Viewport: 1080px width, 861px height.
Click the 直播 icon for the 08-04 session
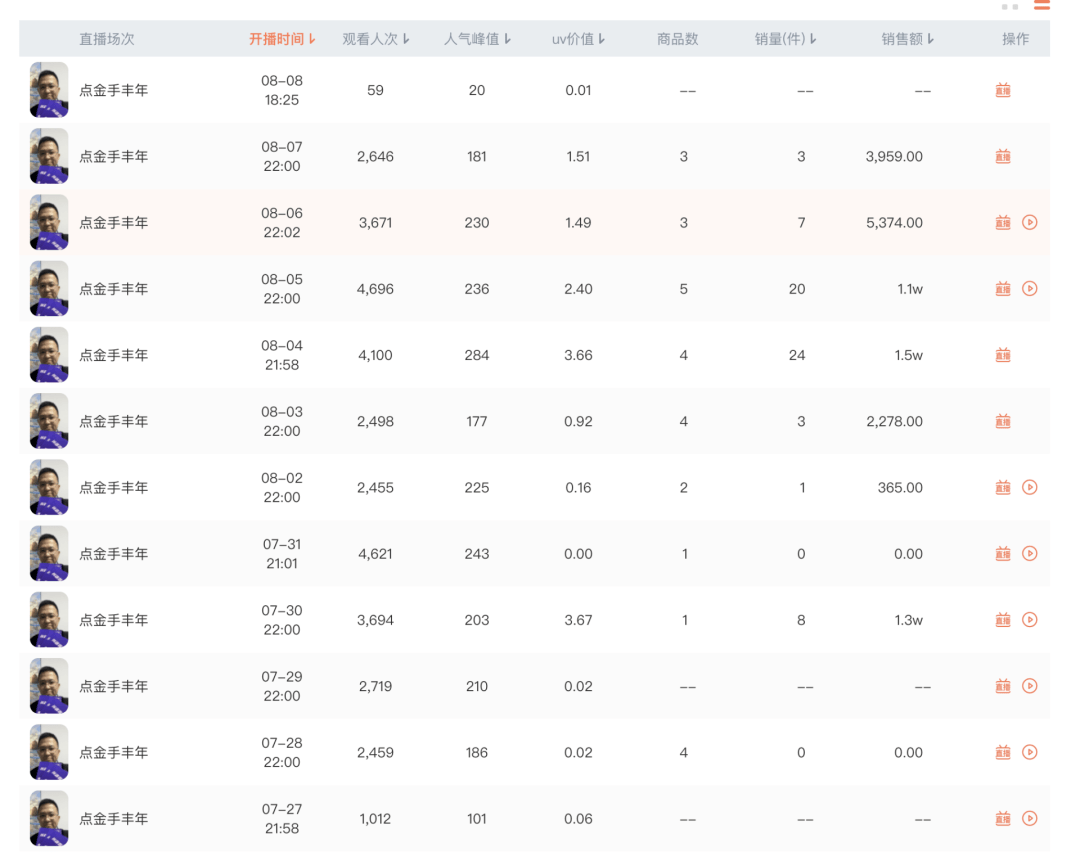[1002, 355]
